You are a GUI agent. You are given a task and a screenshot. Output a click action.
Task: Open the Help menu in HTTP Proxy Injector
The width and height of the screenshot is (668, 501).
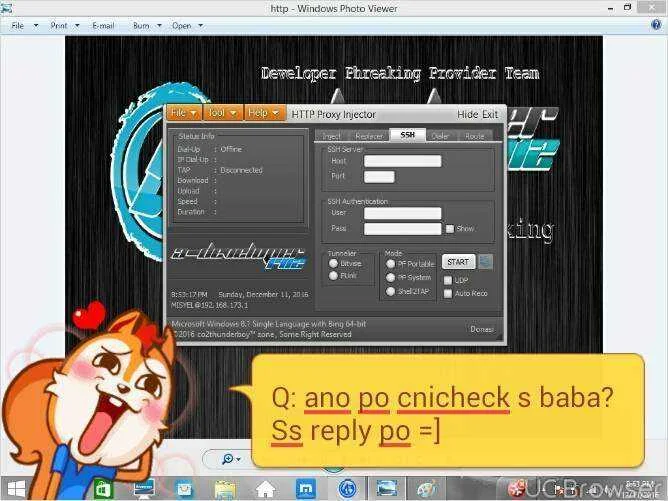pos(263,113)
